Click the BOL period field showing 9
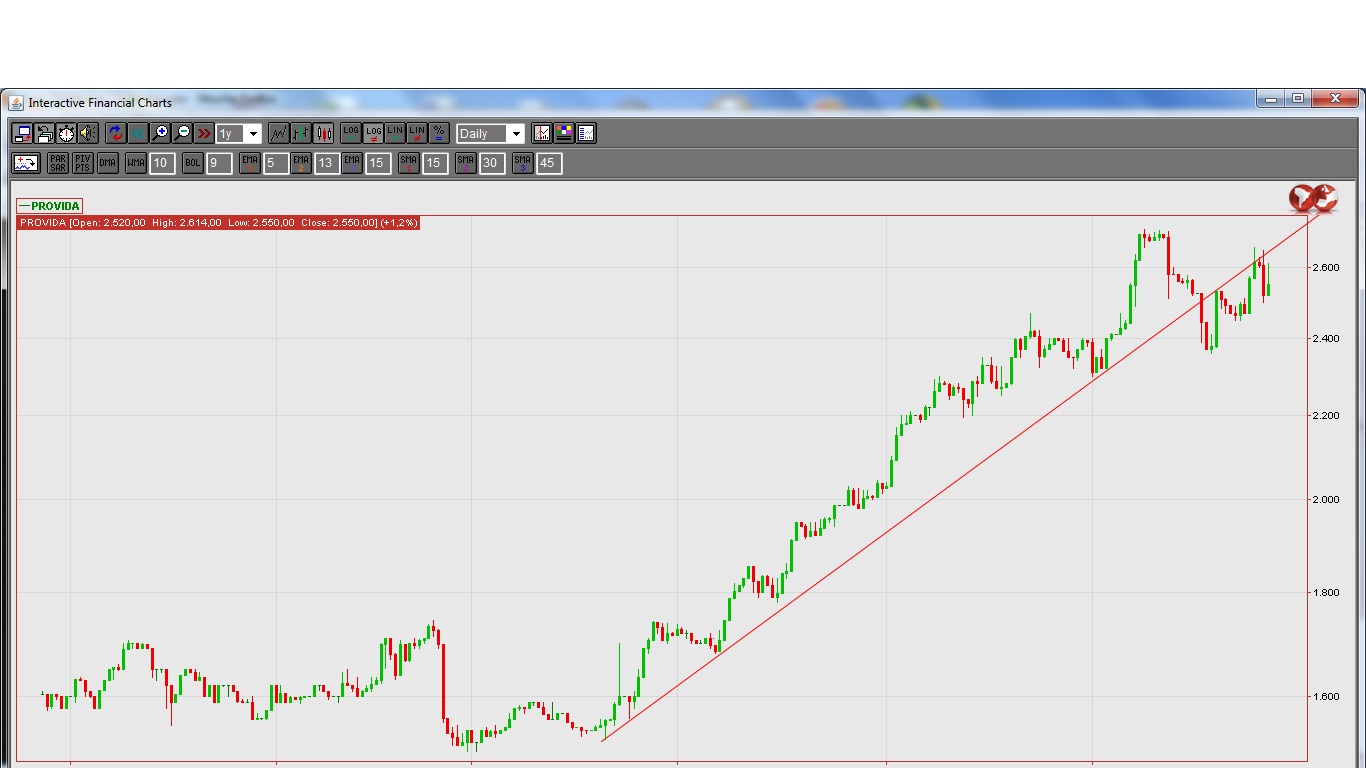This screenshot has height=768, width=1366. click(220, 163)
